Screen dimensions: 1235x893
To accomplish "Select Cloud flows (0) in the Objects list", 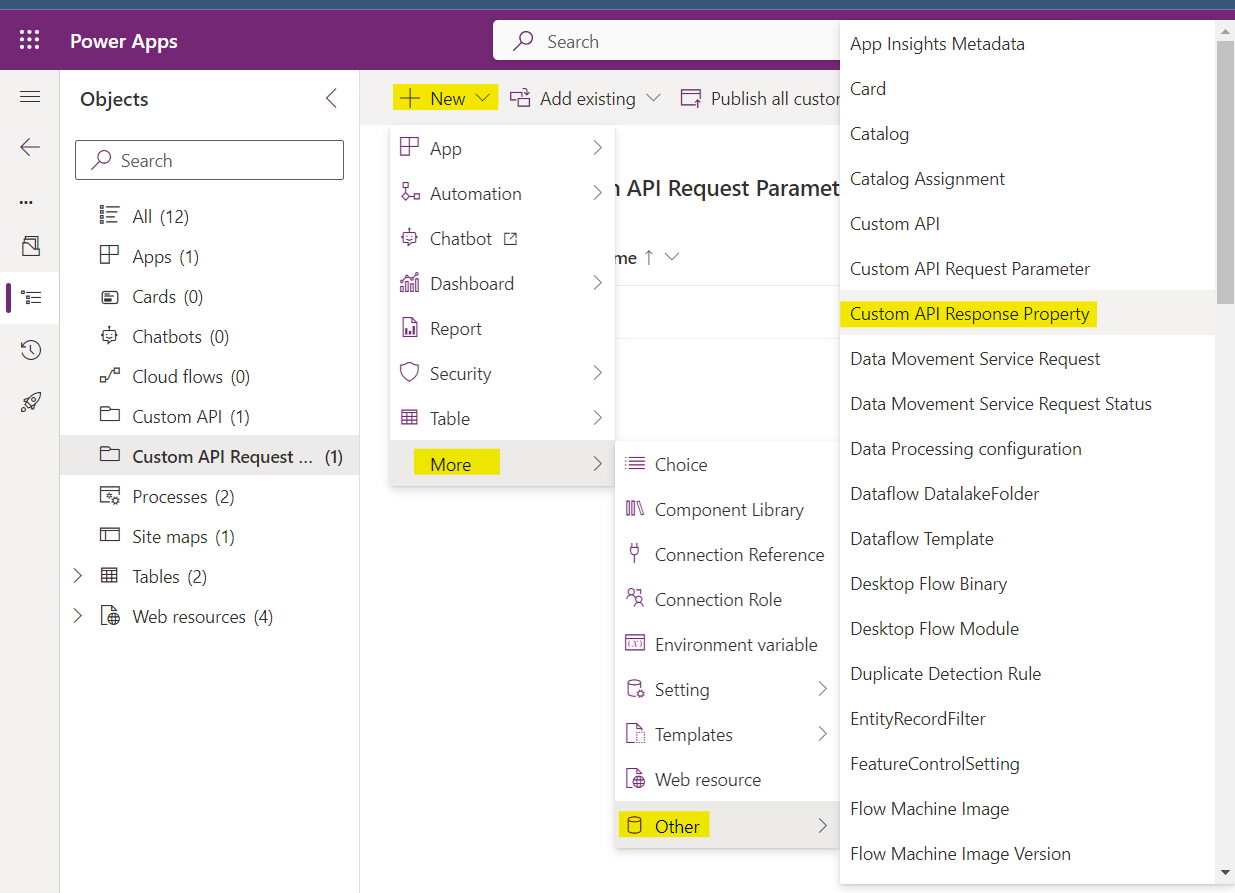I will (209, 376).
